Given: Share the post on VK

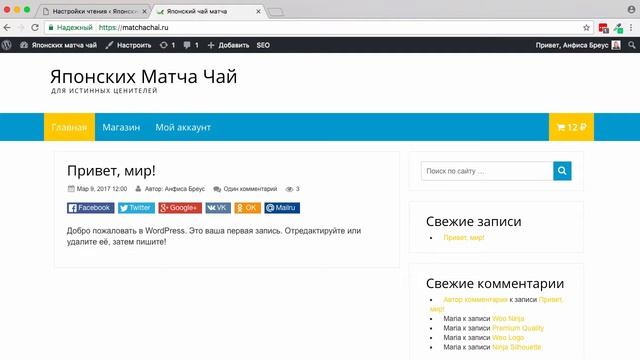Looking at the screenshot, I should point(218,208).
